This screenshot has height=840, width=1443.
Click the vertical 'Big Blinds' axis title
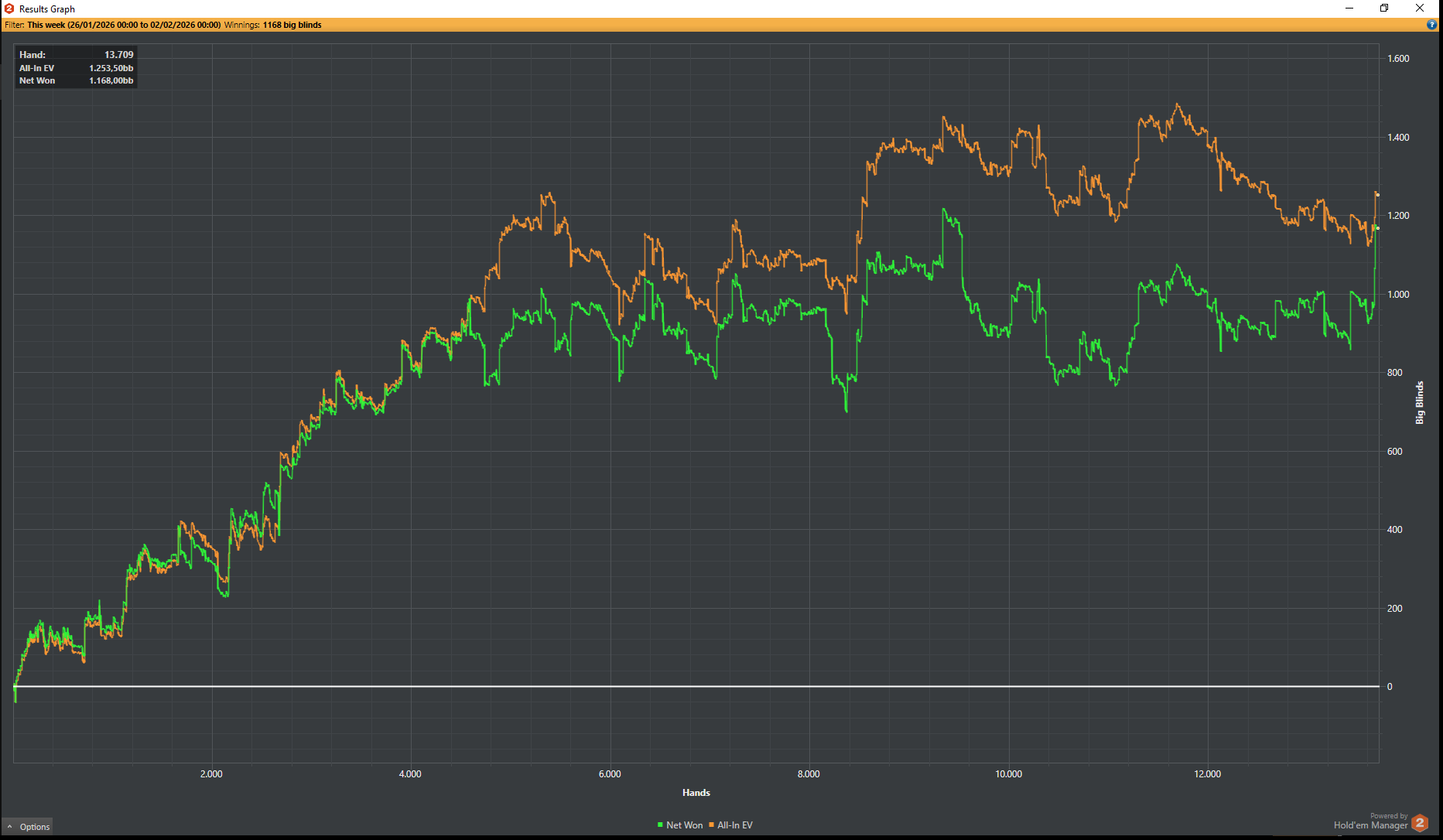pos(1420,402)
